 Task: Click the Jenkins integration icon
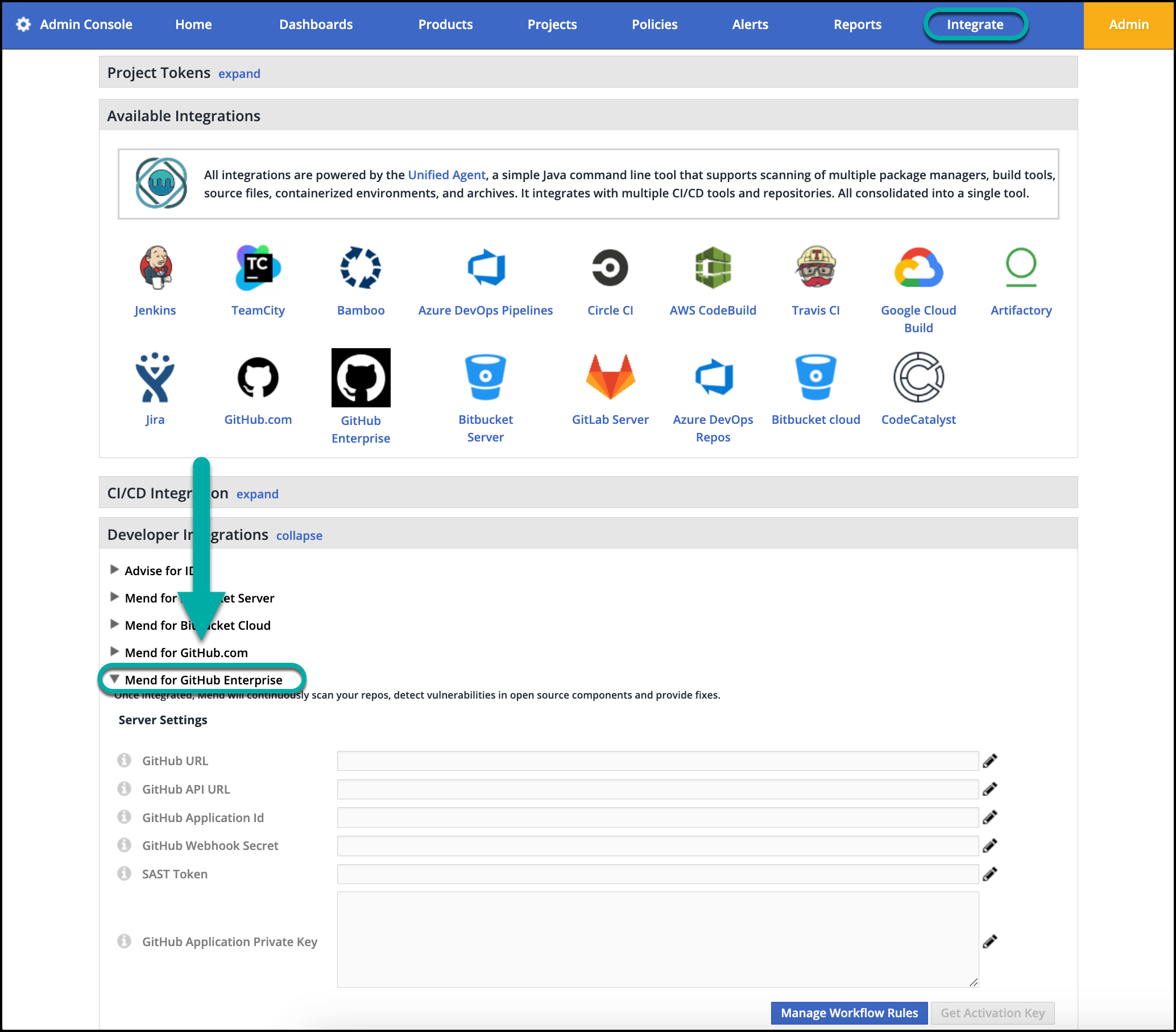[155, 267]
